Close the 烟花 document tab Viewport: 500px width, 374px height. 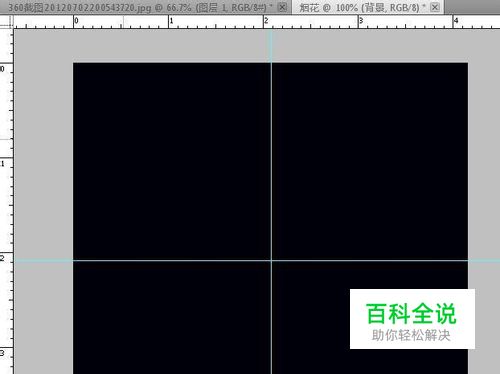(435, 7)
